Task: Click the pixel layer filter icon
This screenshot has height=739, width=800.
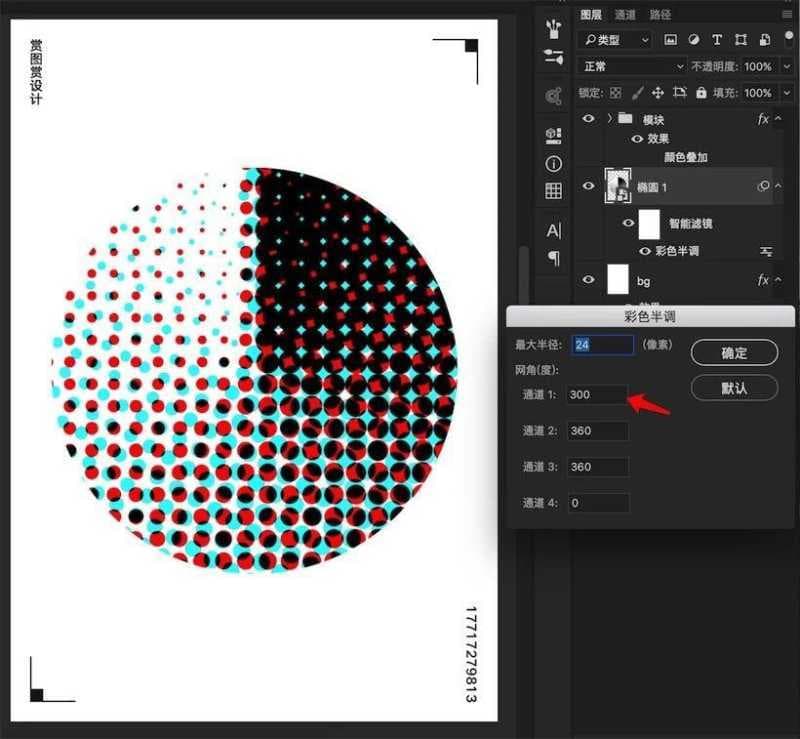Action: click(x=670, y=40)
